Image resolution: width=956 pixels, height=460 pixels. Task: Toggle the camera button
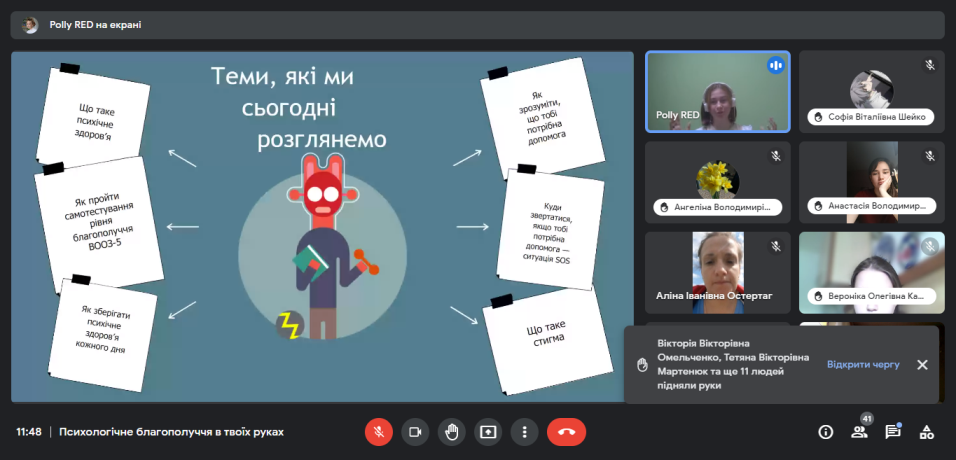[x=415, y=432]
